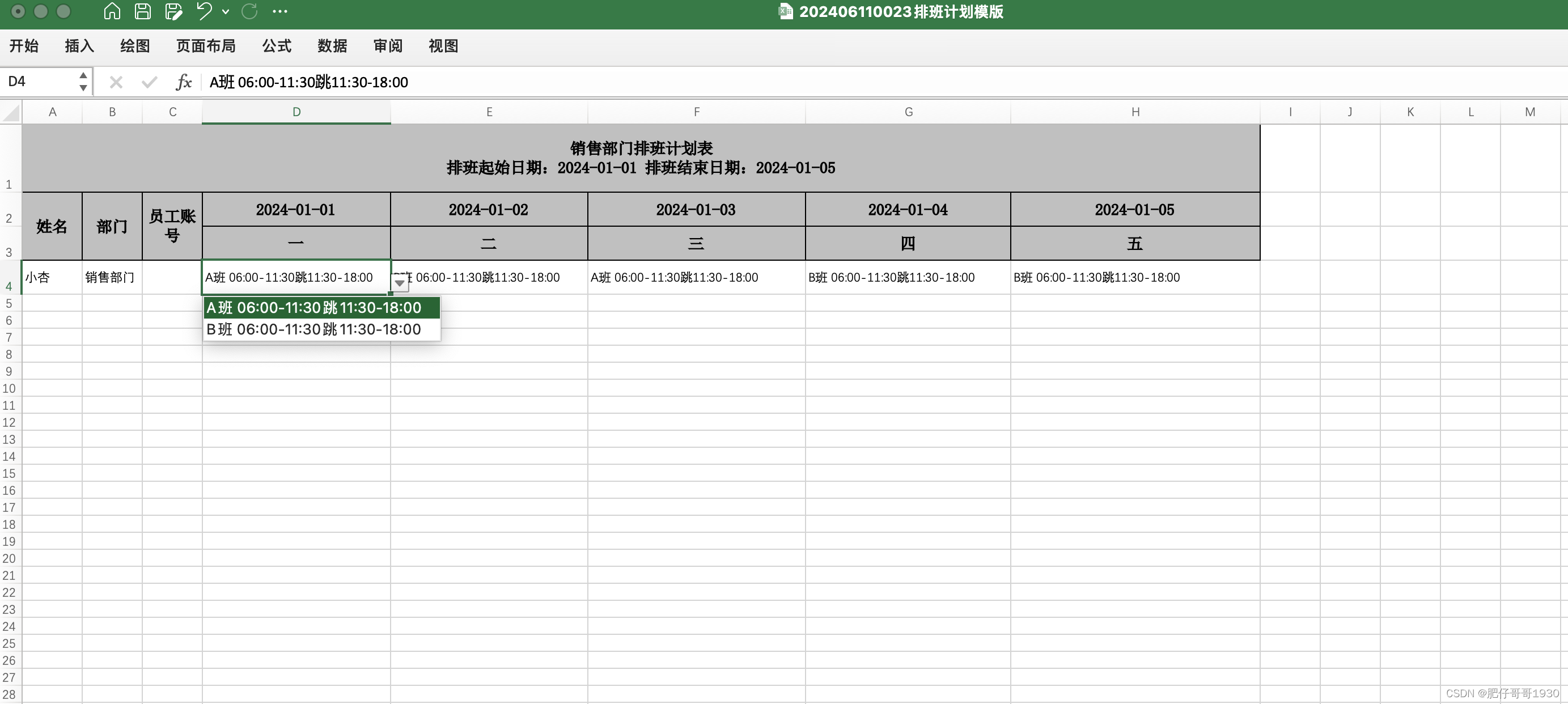This screenshot has height=704, width=1568.
Task: Click the data validation dropdown arrow button
Action: (x=399, y=283)
